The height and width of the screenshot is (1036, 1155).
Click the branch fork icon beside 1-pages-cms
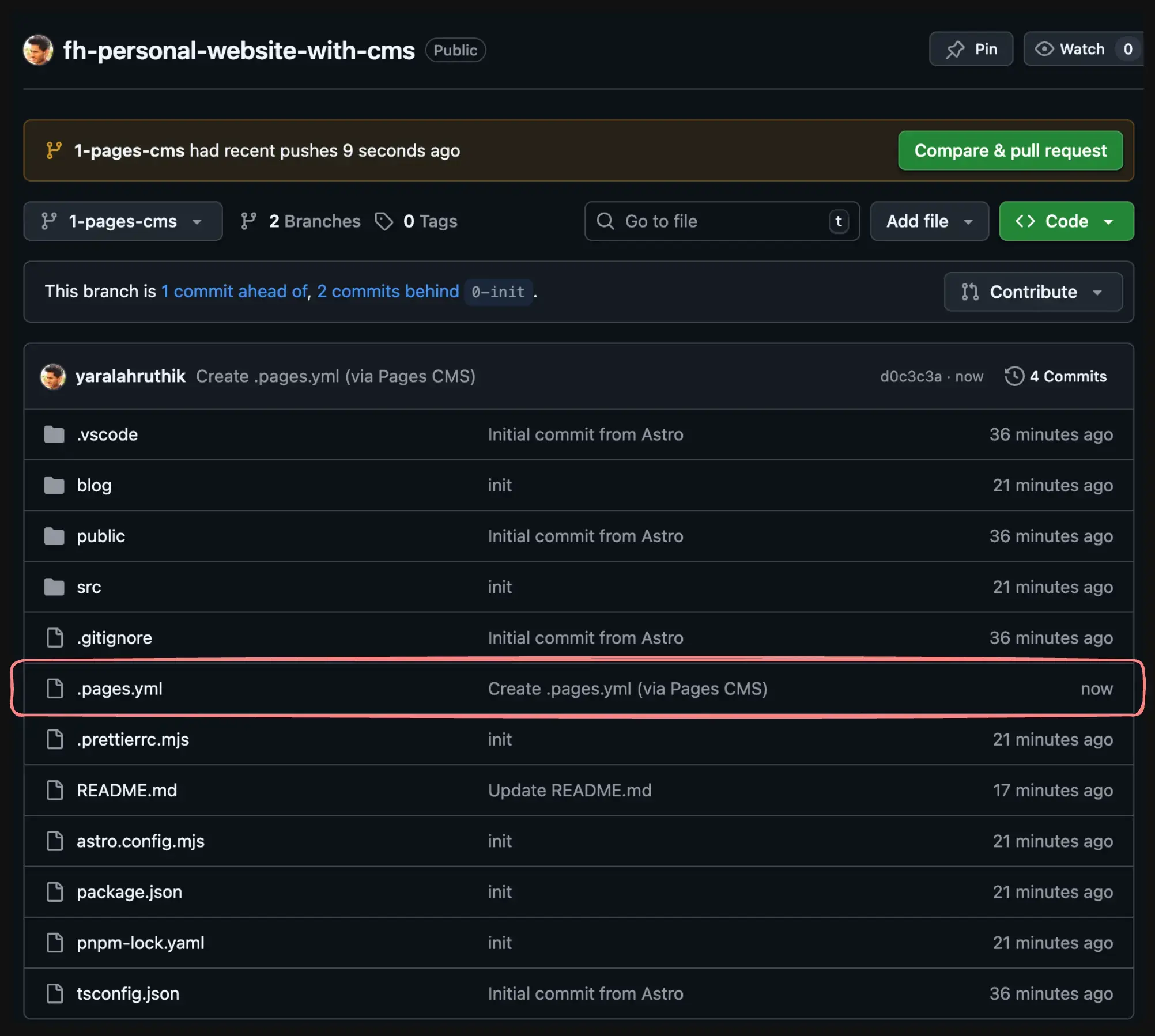50,221
